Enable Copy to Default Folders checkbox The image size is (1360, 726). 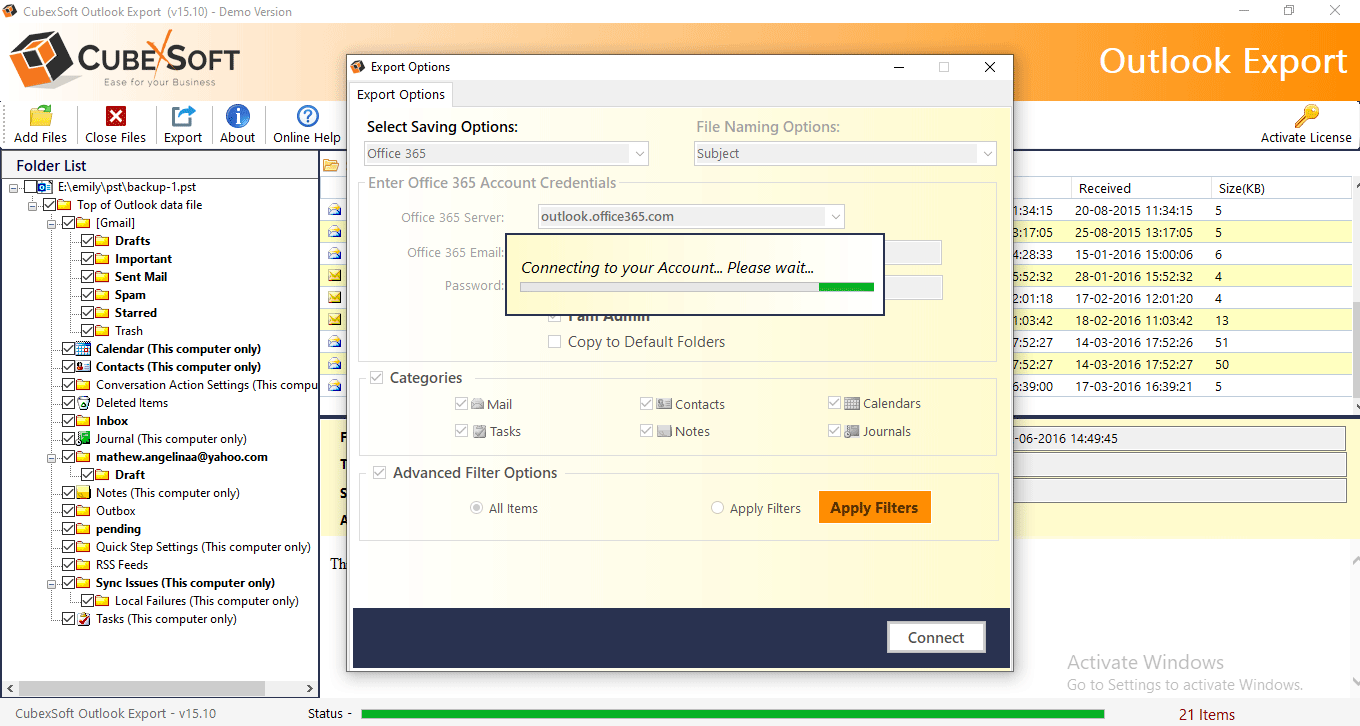coord(555,342)
